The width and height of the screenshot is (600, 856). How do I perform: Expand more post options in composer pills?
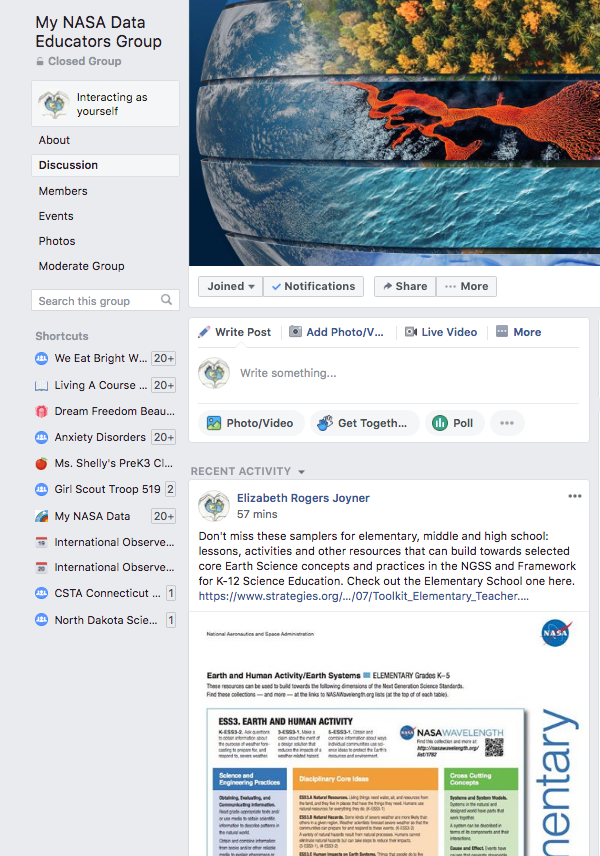pyautogui.click(x=506, y=423)
